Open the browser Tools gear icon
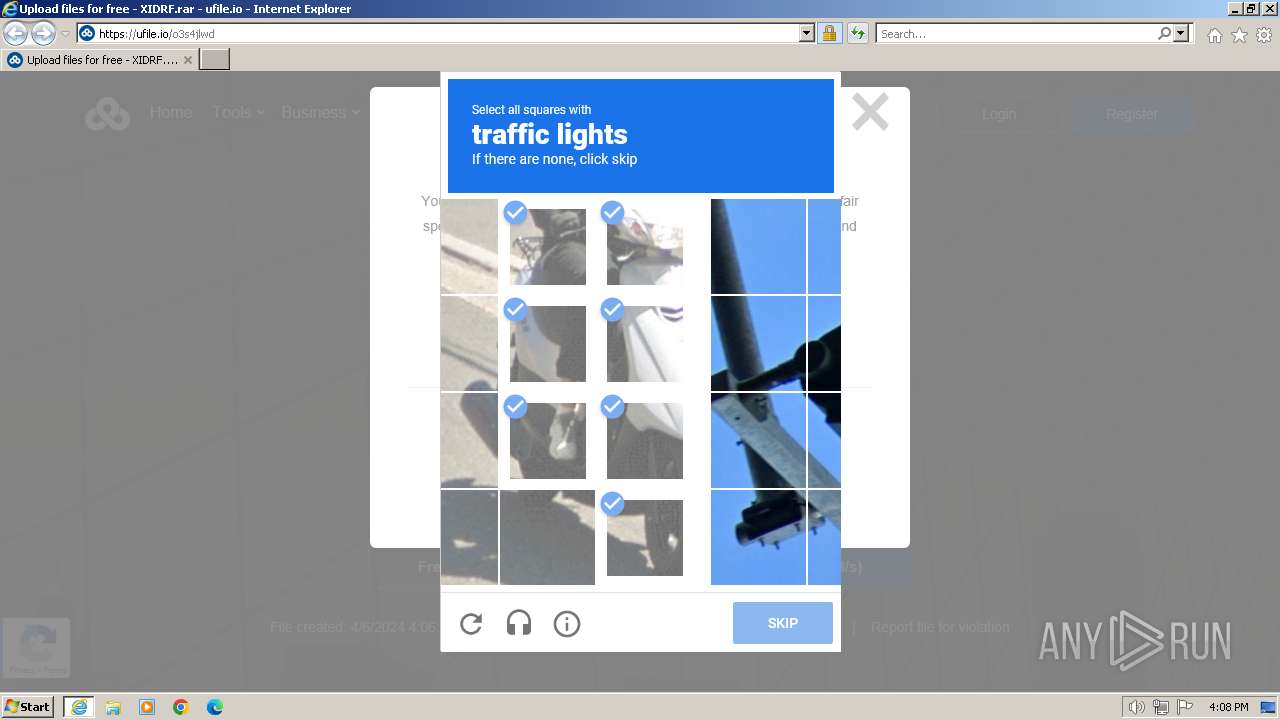Image resolution: width=1280 pixels, height=720 pixels. 1264,35
